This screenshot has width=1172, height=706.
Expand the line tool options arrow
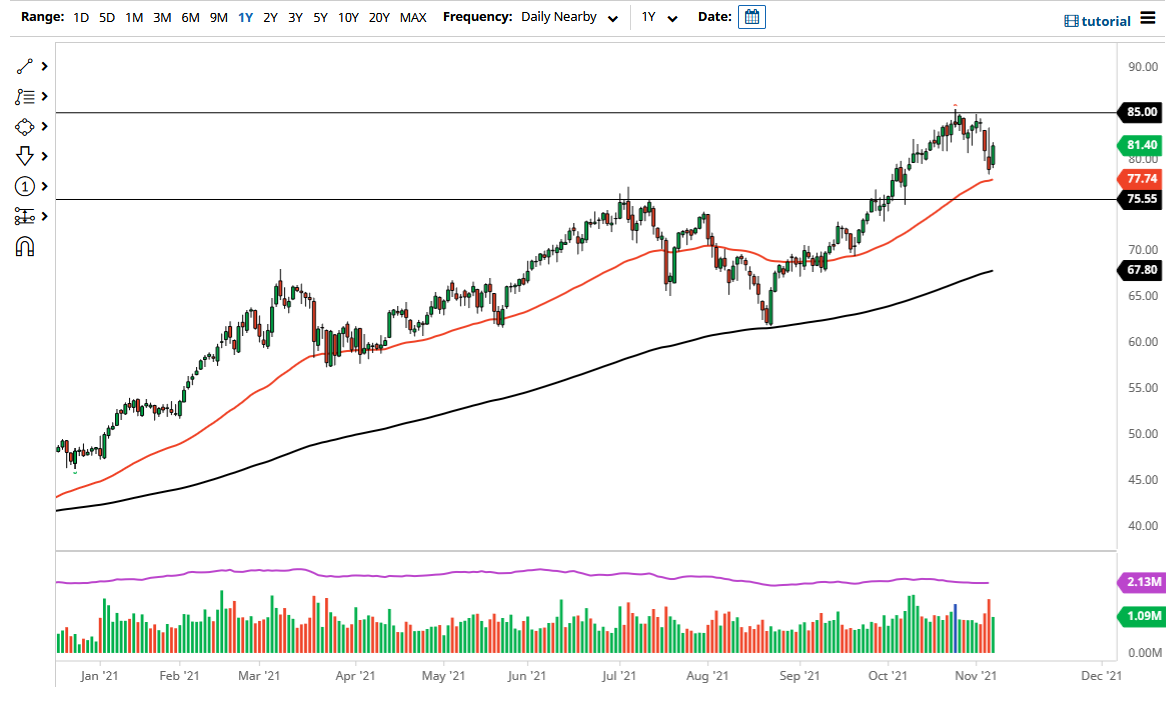(45, 67)
